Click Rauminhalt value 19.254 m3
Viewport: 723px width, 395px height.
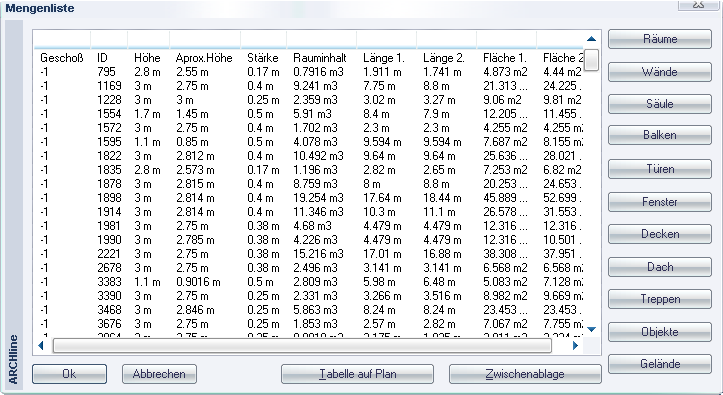[x=318, y=198]
